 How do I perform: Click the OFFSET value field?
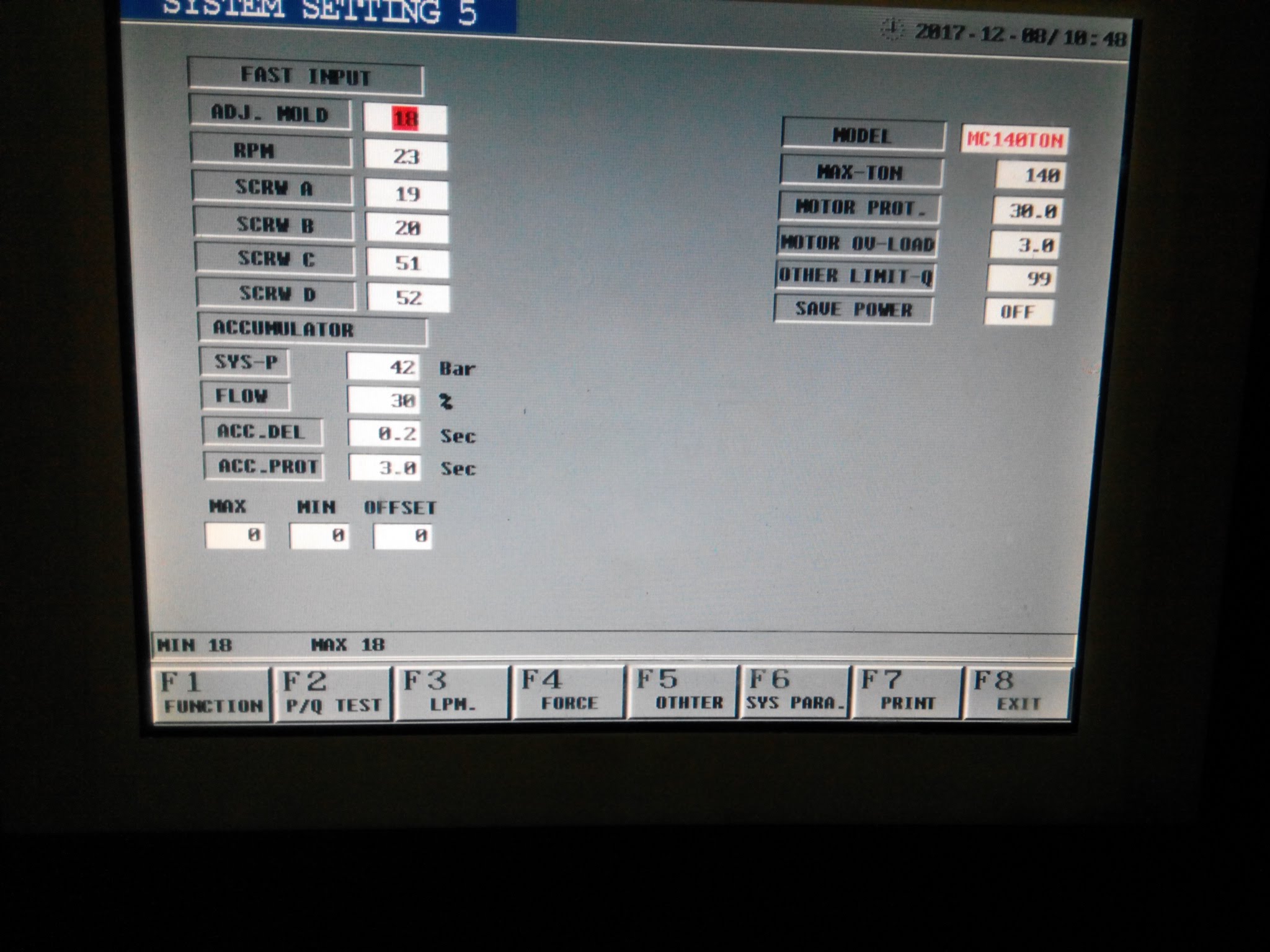pos(403,535)
